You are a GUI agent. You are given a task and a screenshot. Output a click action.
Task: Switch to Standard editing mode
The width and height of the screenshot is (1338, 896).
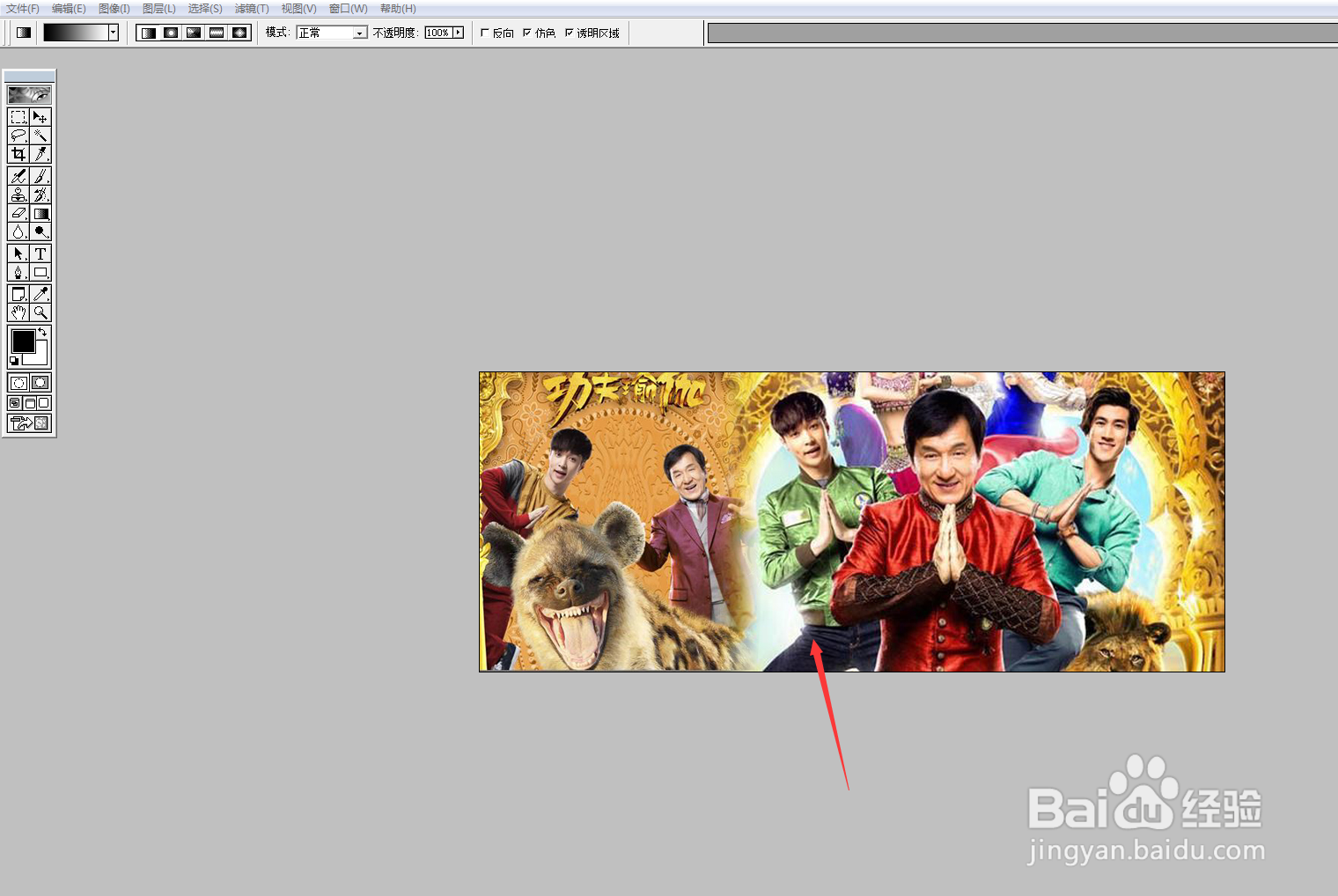tap(18, 383)
